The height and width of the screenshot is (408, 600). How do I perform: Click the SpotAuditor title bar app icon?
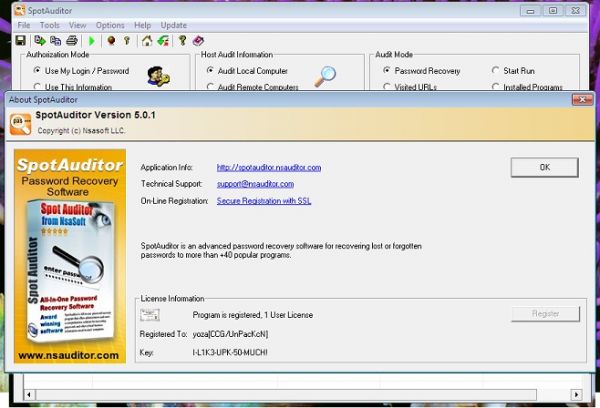(20, 10)
